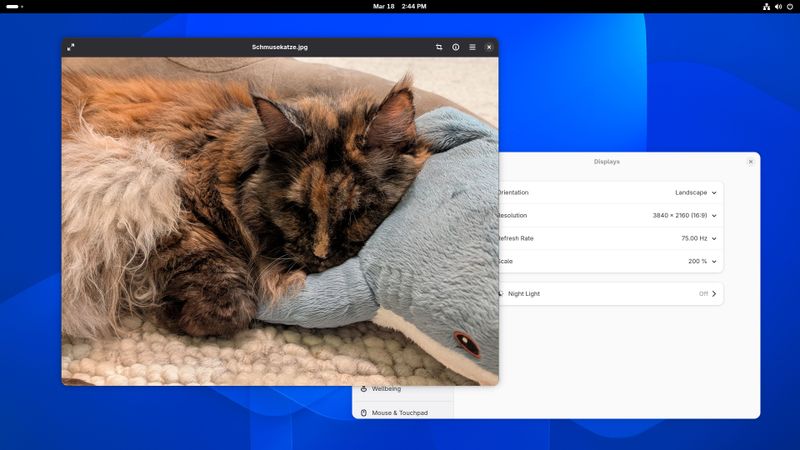
Task: Select Wellbeing in Settings sidebar
Action: (403, 389)
